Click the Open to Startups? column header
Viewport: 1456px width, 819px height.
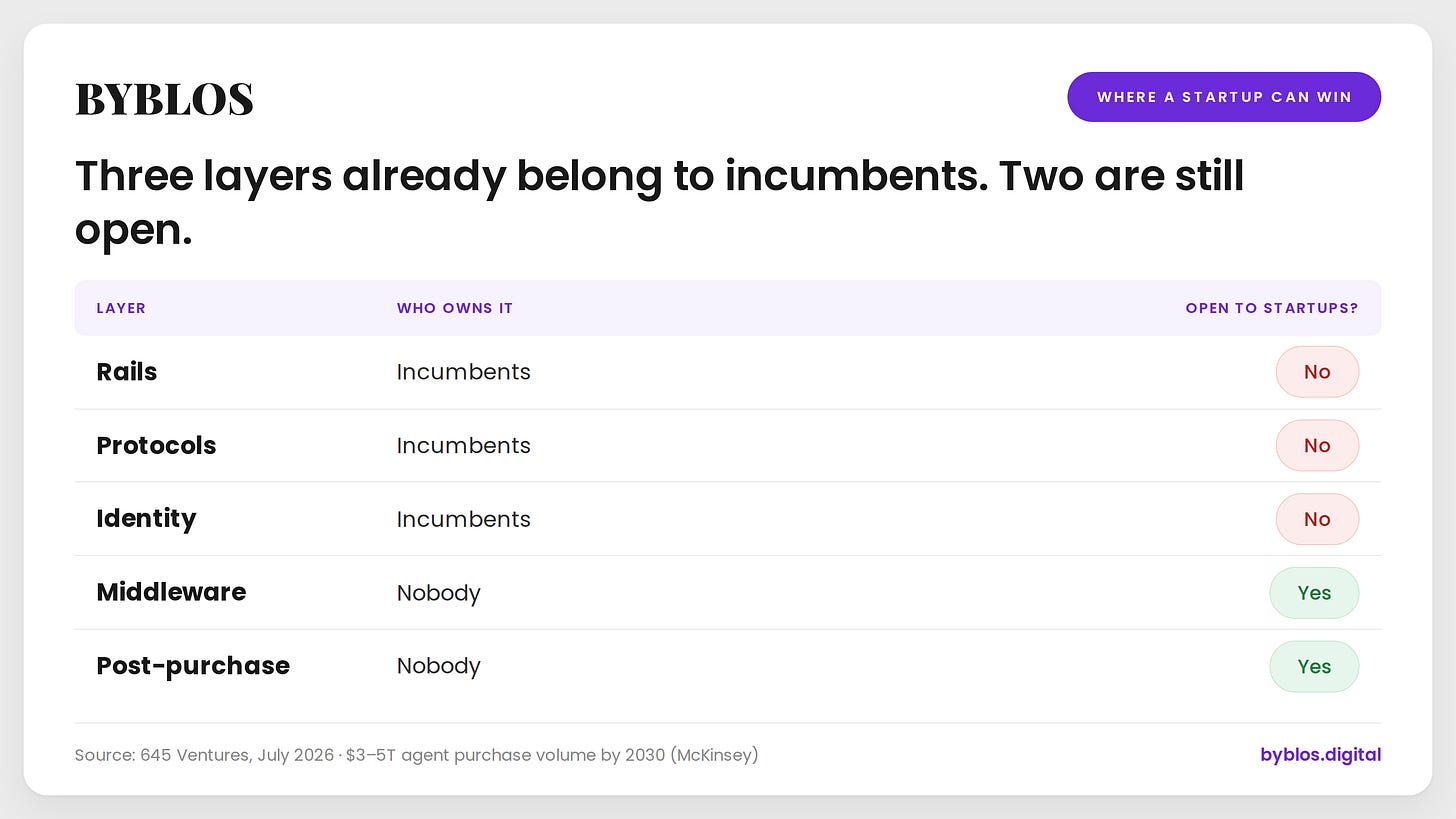click(1272, 308)
